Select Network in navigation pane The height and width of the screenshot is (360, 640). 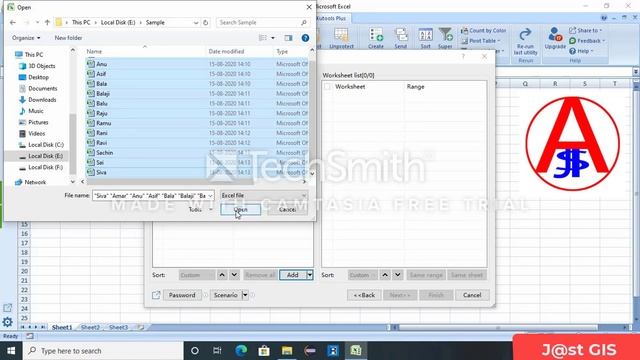pyautogui.click(x=35, y=182)
